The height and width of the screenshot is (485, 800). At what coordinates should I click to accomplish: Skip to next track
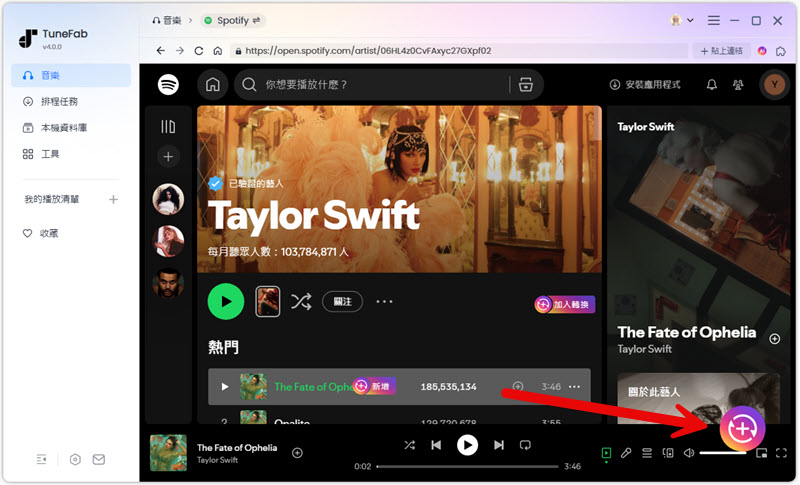tap(498, 445)
